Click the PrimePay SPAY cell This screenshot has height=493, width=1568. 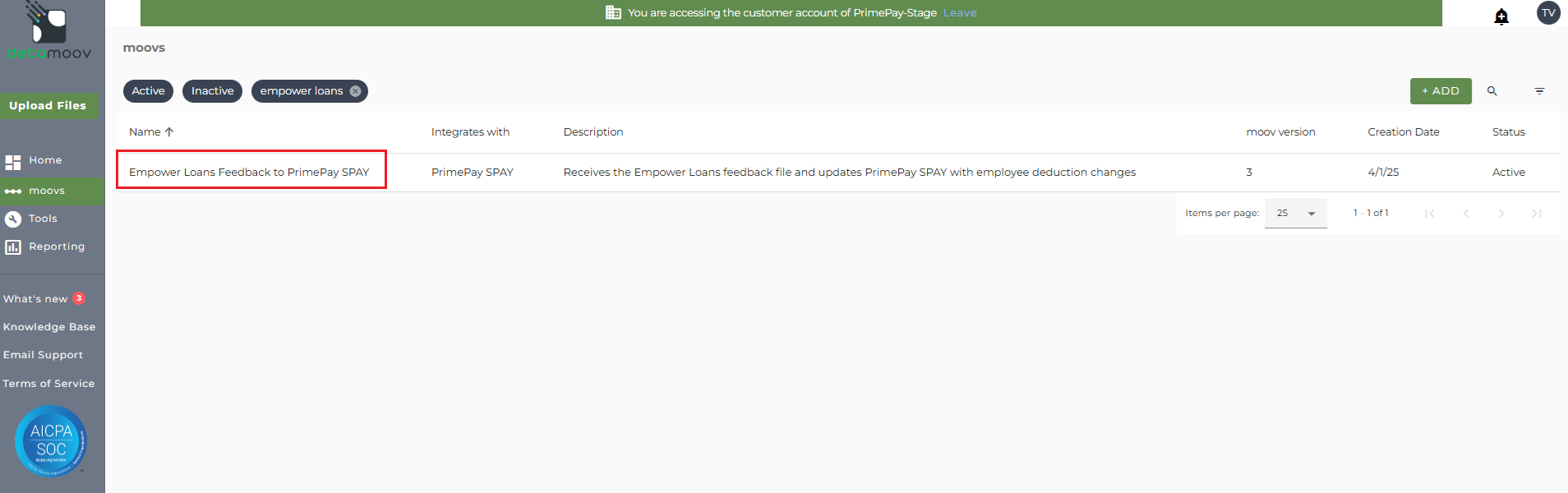pyautogui.click(x=473, y=173)
